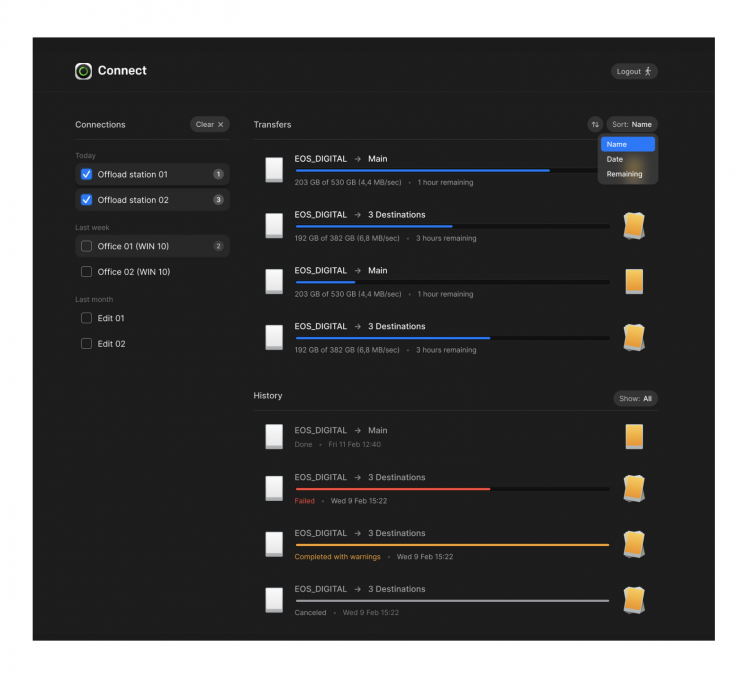Click the green Connect app logo icon

point(83,71)
